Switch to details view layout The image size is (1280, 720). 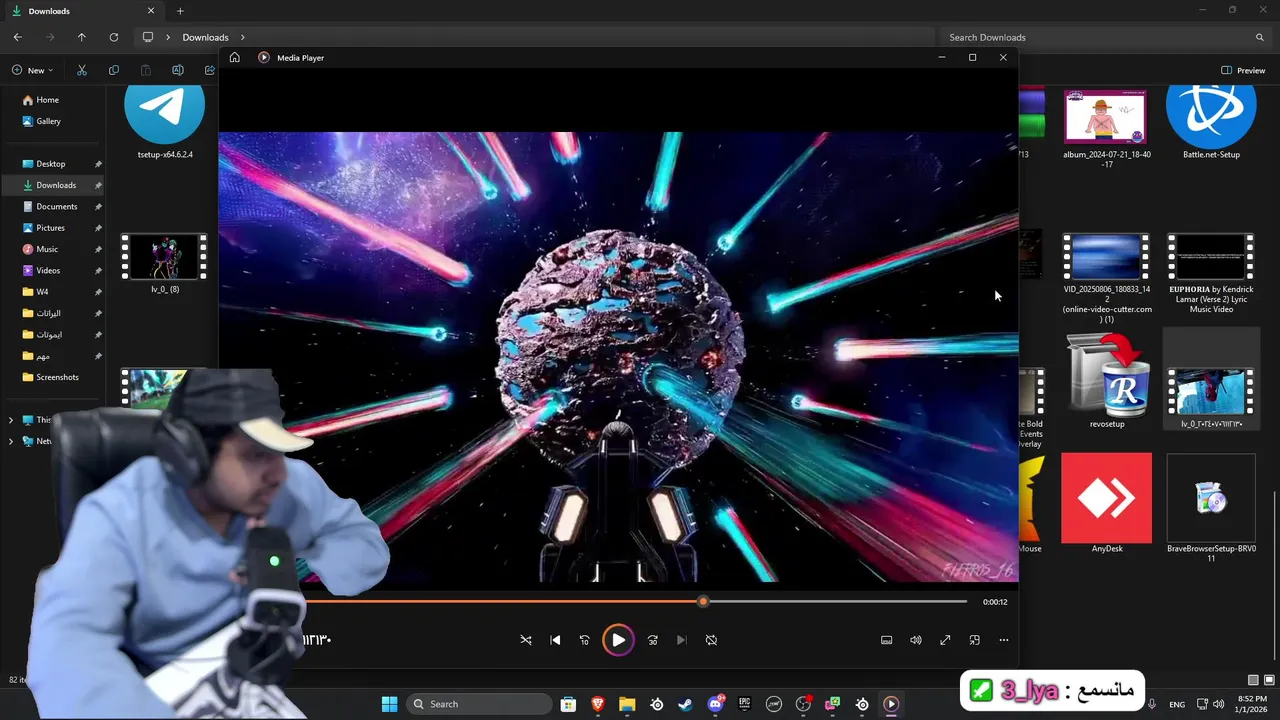(x=1253, y=680)
